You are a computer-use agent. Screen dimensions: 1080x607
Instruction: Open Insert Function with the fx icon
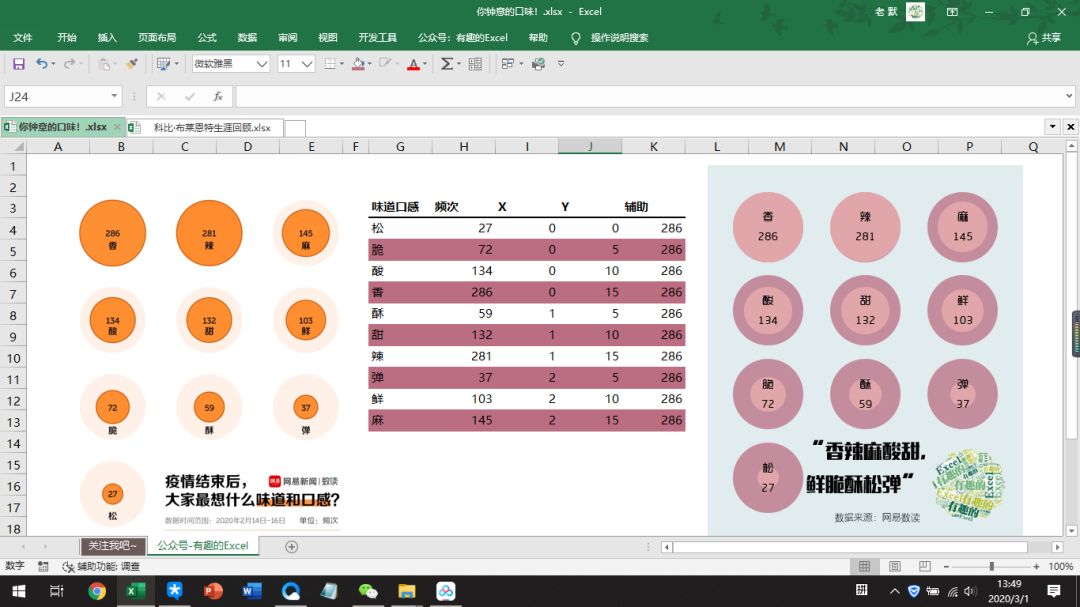coord(219,95)
